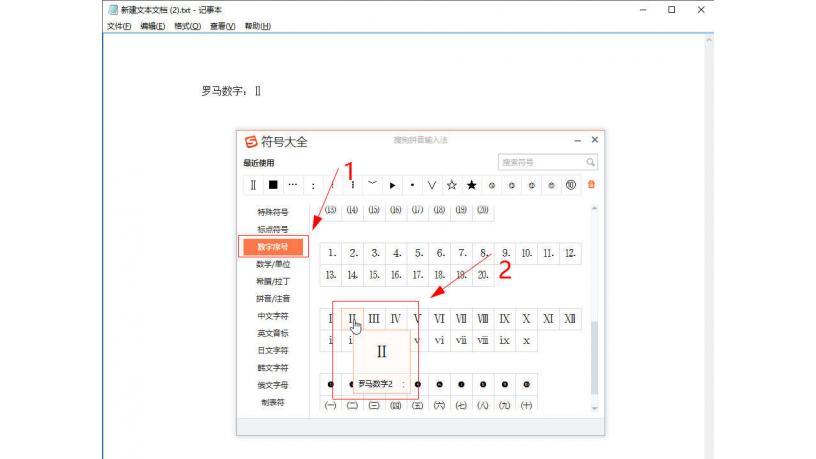The width and height of the screenshot is (816, 459).
Task: Open the 文件(F) menu in Notepad
Action: 119,26
